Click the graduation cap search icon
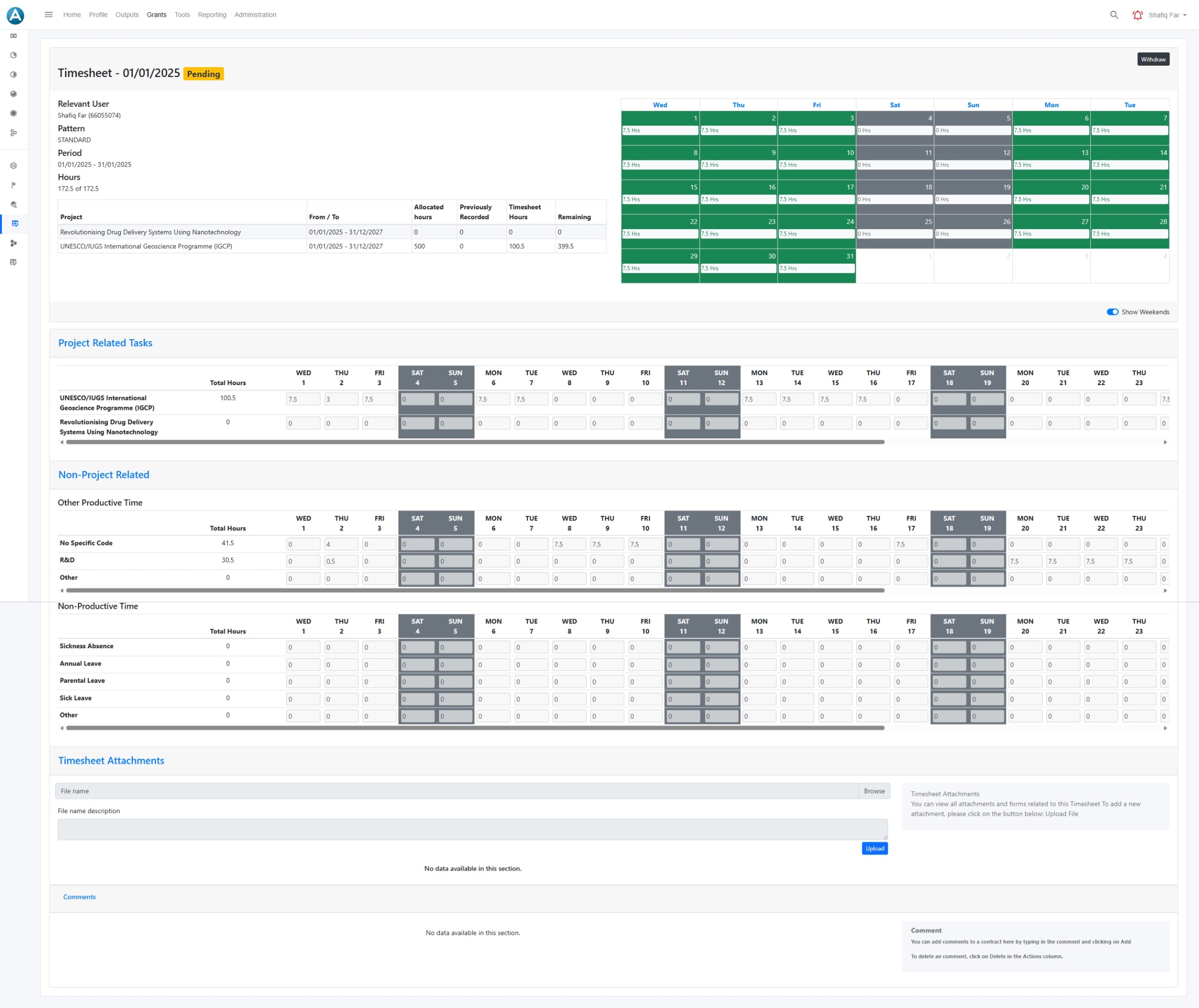The width and height of the screenshot is (1199, 1008). click(x=14, y=204)
